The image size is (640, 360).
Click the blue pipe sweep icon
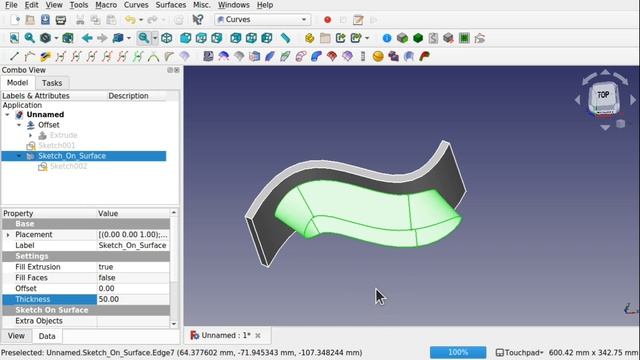(x=316, y=56)
